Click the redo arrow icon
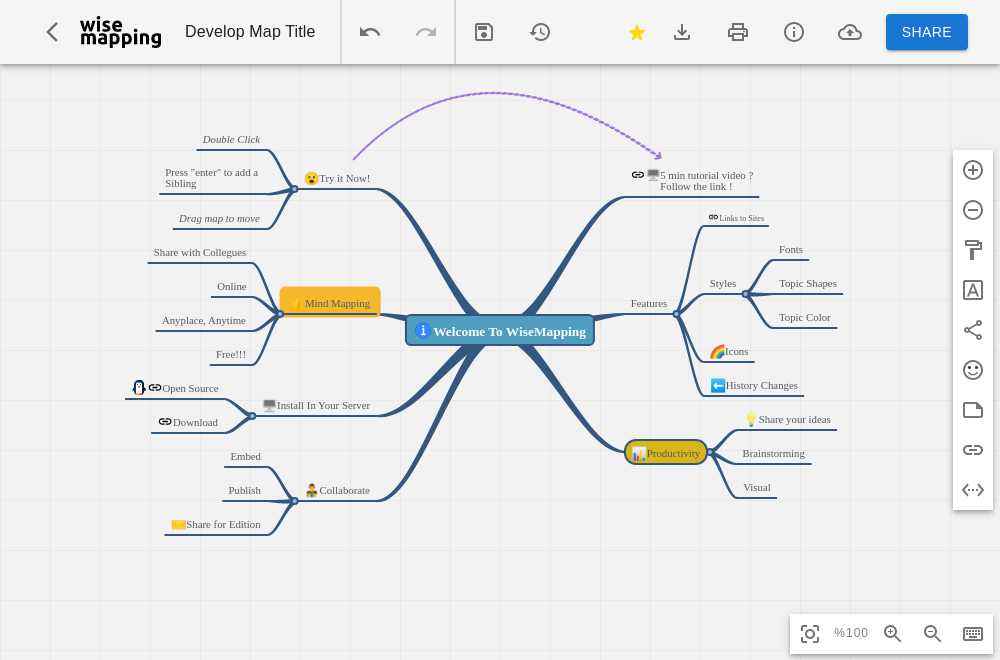The height and width of the screenshot is (660, 1000). point(426,32)
